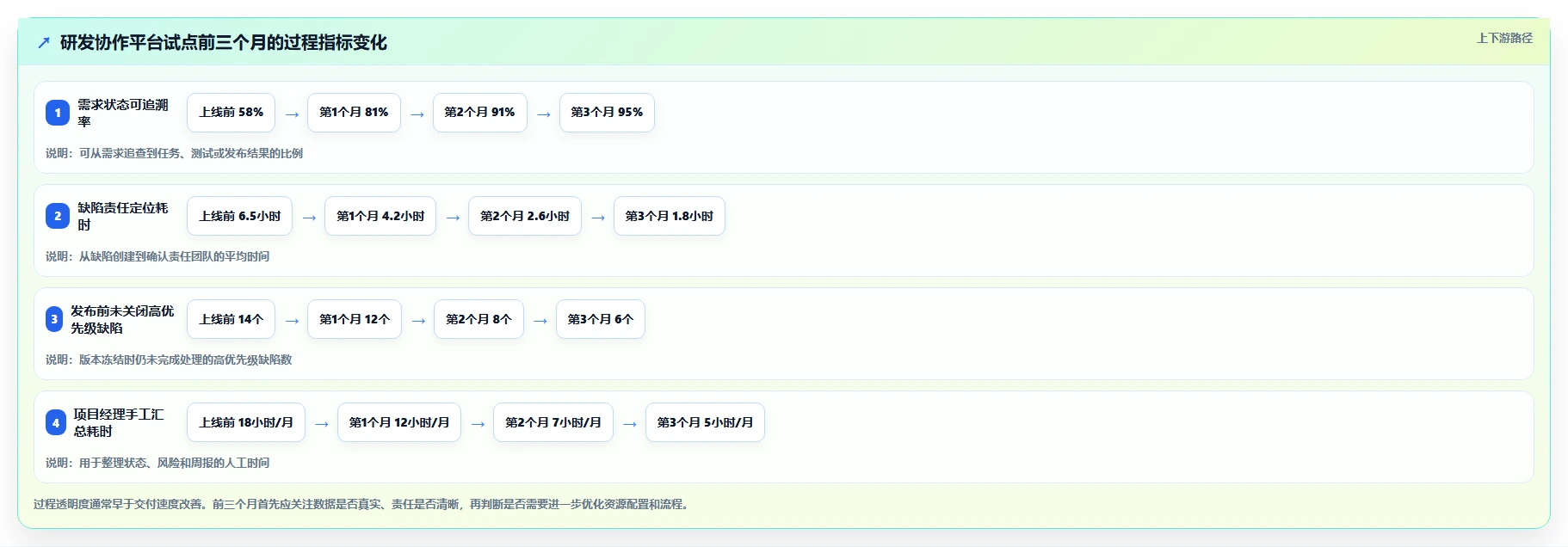
Task: Click the 第3个月 6个 chip
Action: pos(601,319)
